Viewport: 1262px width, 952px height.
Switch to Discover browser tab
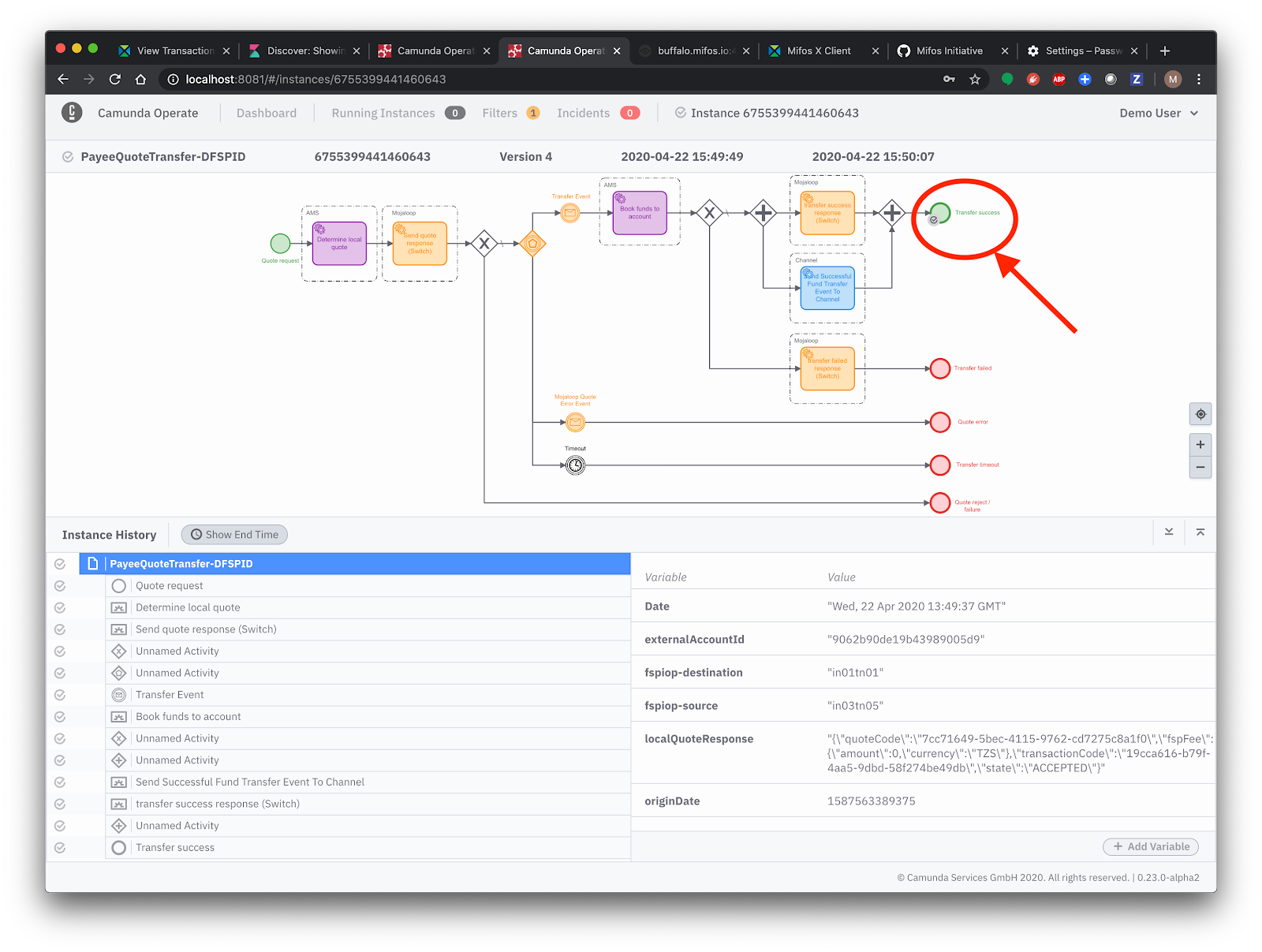point(304,50)
